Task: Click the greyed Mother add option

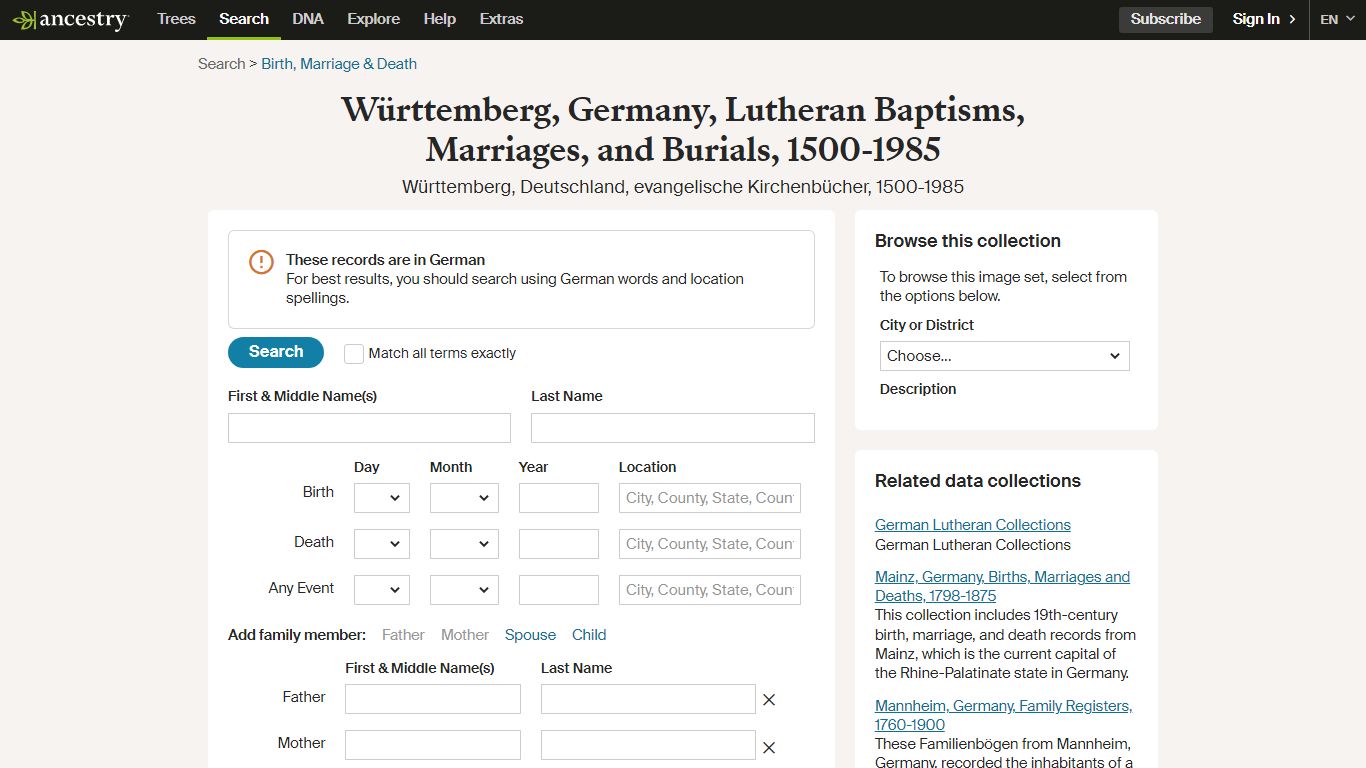Action: [x=465, y=635]
